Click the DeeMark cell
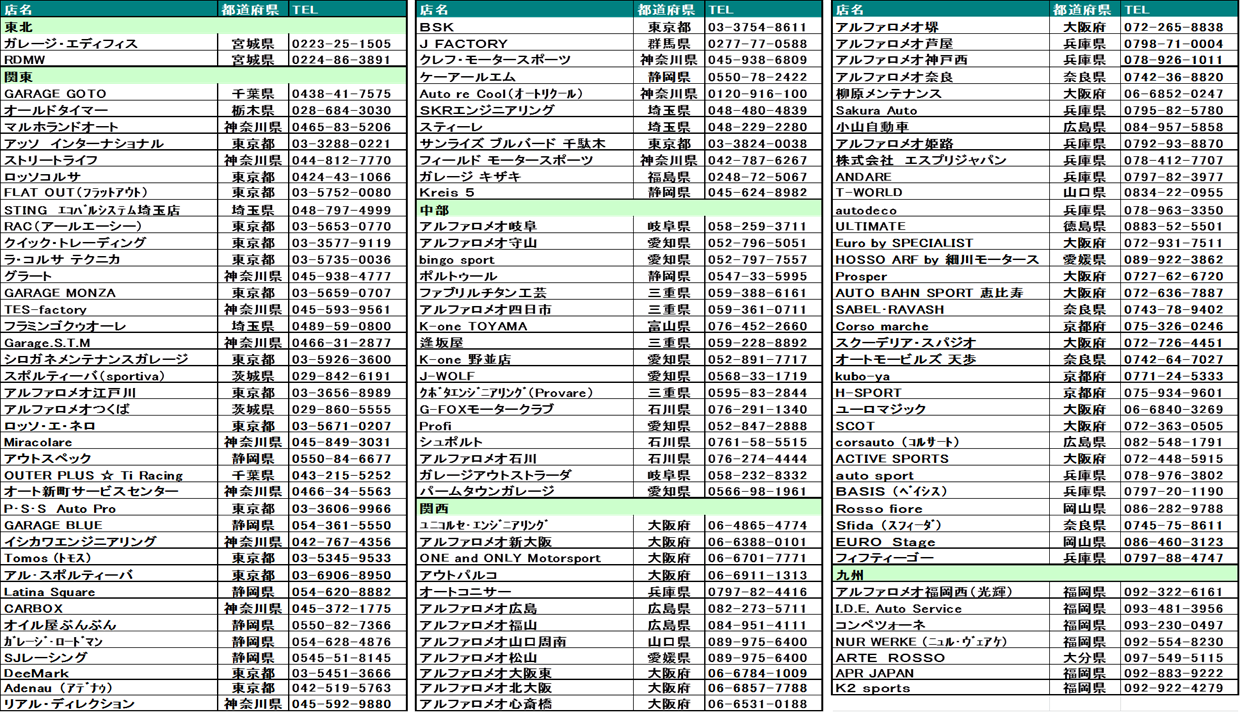This screenshot has height=712, width=1240. [x=109, y=674]
